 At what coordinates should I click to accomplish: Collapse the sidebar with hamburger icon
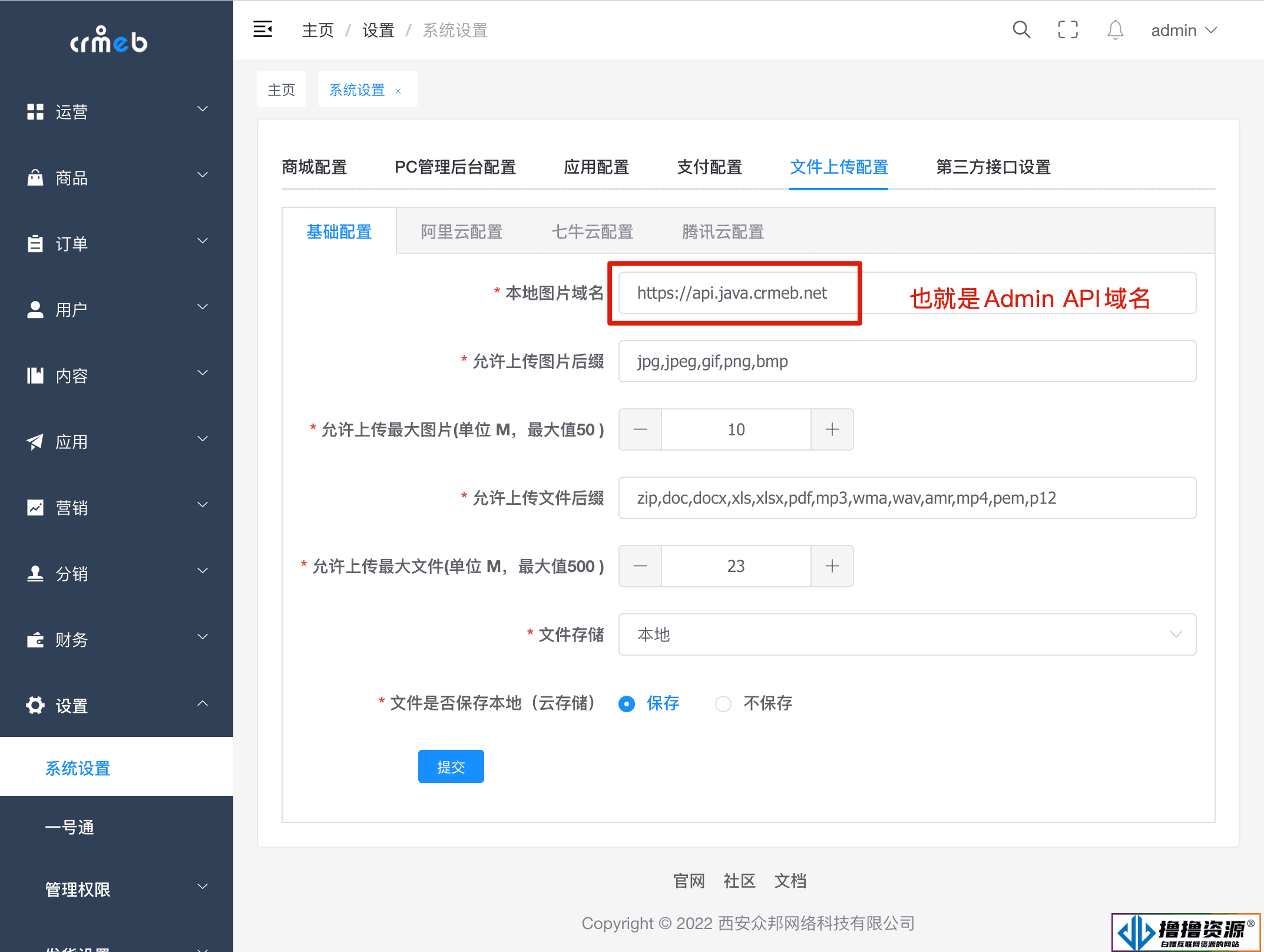263,29
